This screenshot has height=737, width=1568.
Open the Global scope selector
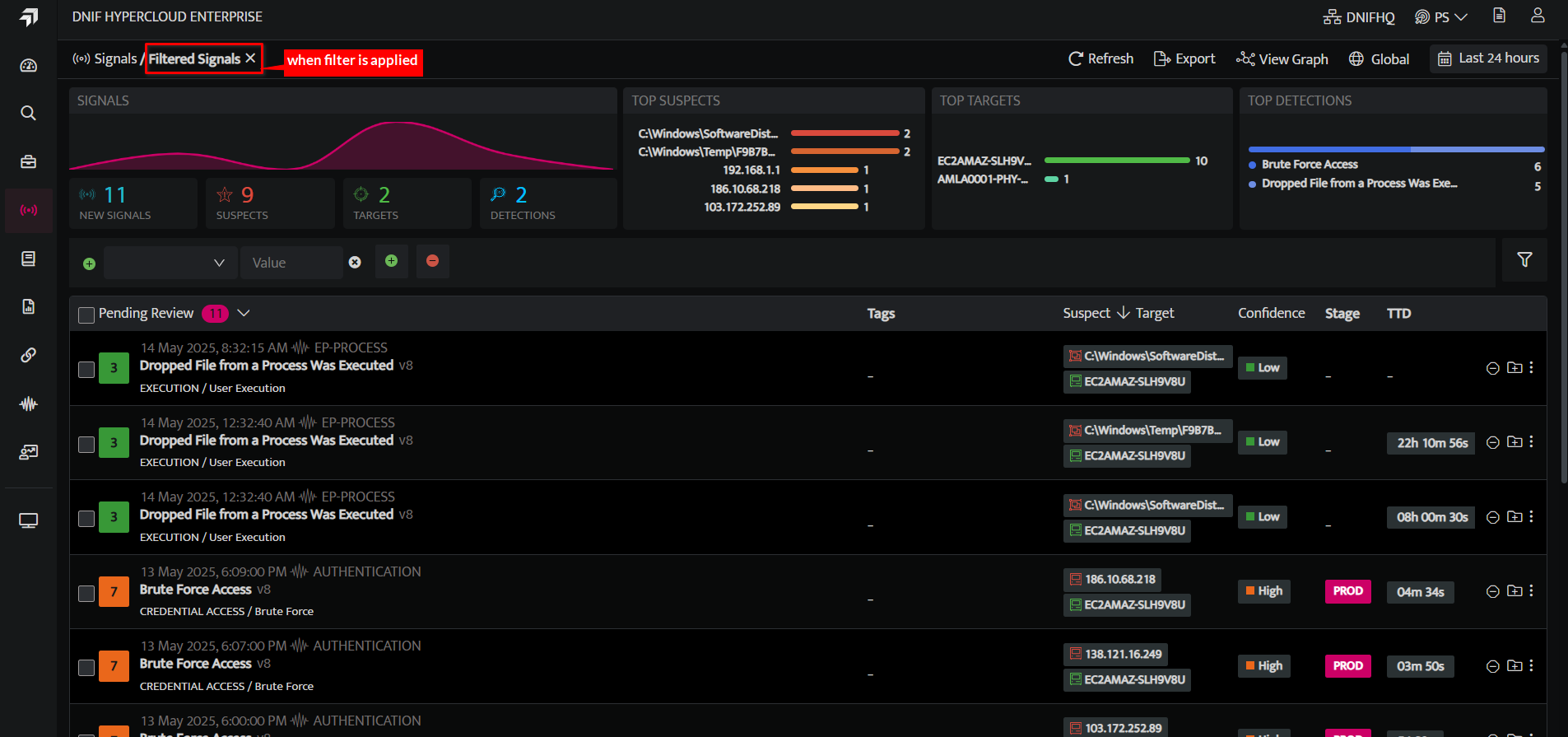pos(1380,59)
